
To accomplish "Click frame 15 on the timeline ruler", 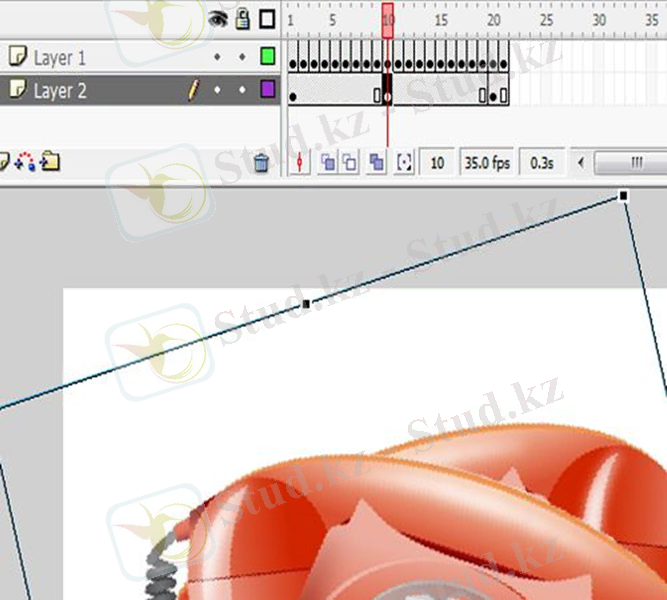I will 441,20.
